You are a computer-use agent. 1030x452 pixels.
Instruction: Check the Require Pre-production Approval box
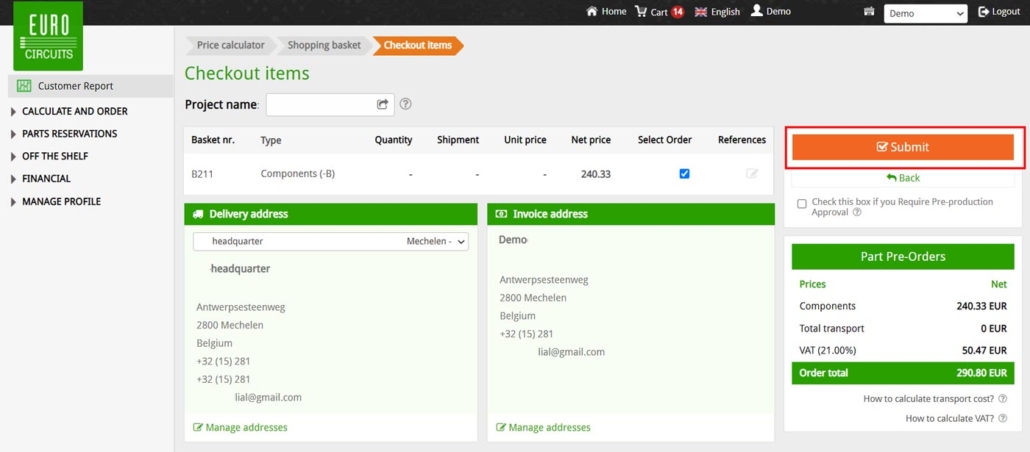tap(802, 203)
